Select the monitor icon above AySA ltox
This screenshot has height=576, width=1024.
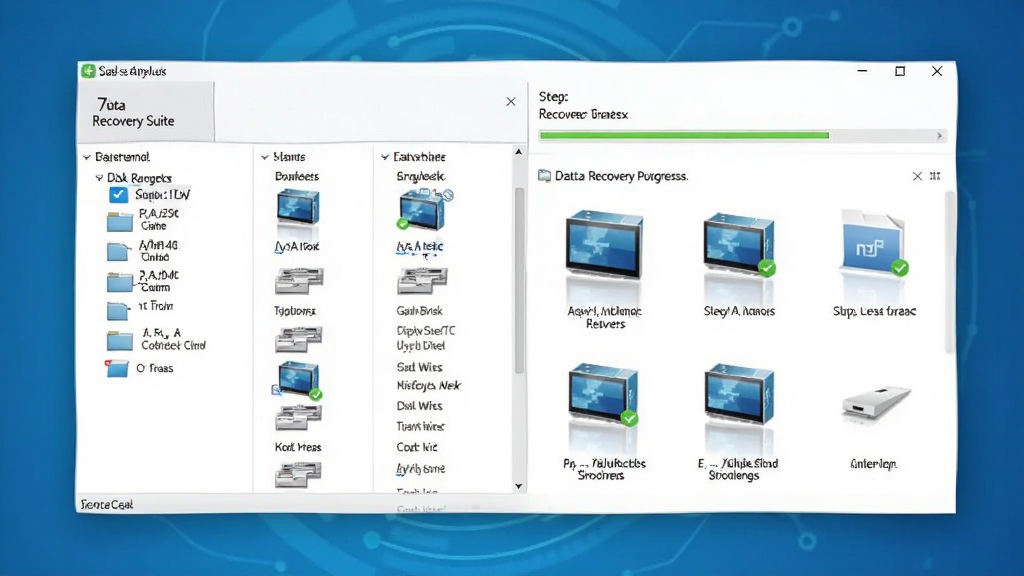tap(298, 209)
